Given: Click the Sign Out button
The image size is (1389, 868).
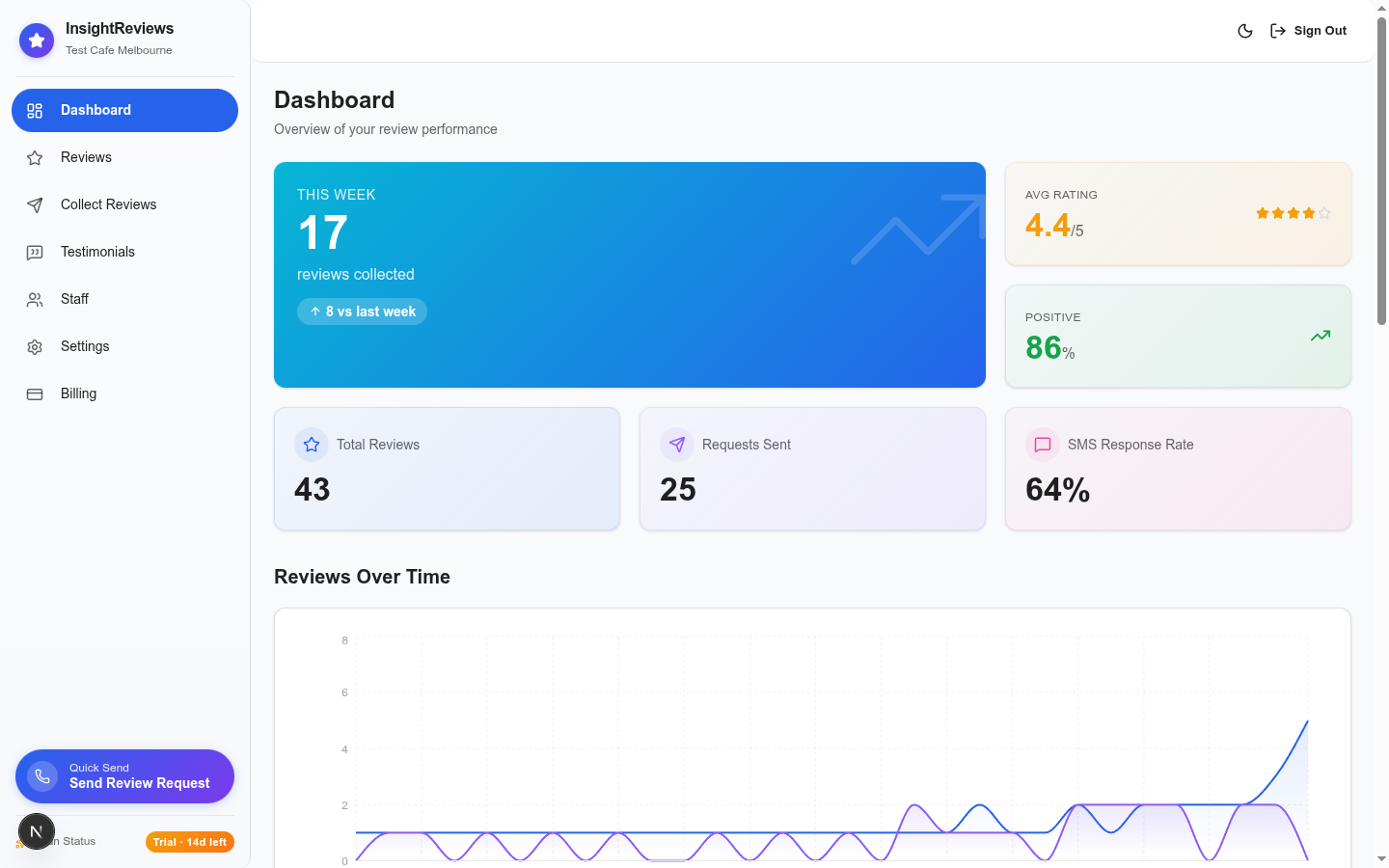Looking at the screenshot, I should tap(1308, 31).
